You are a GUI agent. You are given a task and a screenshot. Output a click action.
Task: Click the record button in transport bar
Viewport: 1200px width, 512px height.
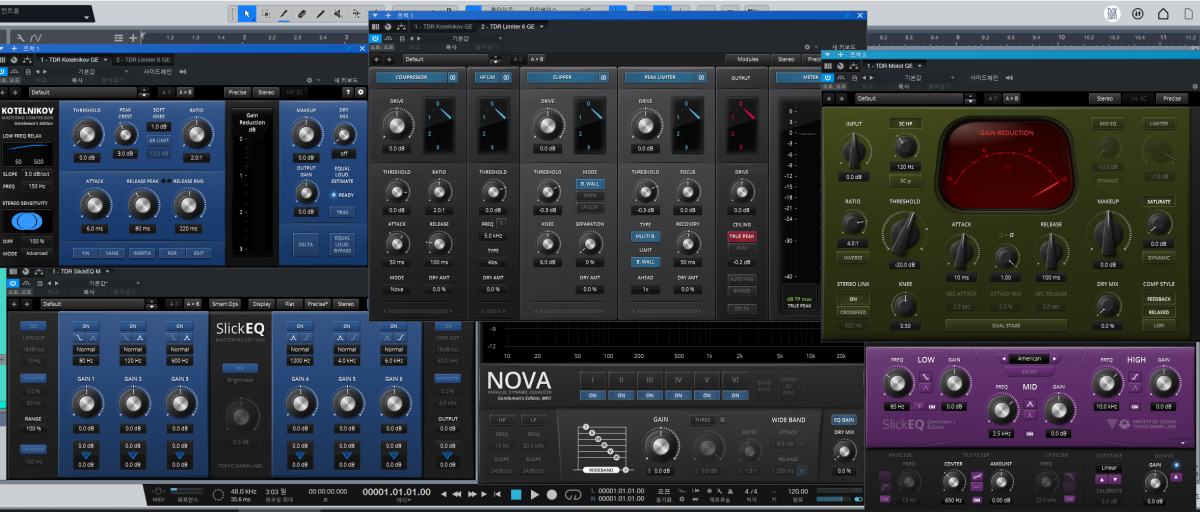(x=552, y=494)
